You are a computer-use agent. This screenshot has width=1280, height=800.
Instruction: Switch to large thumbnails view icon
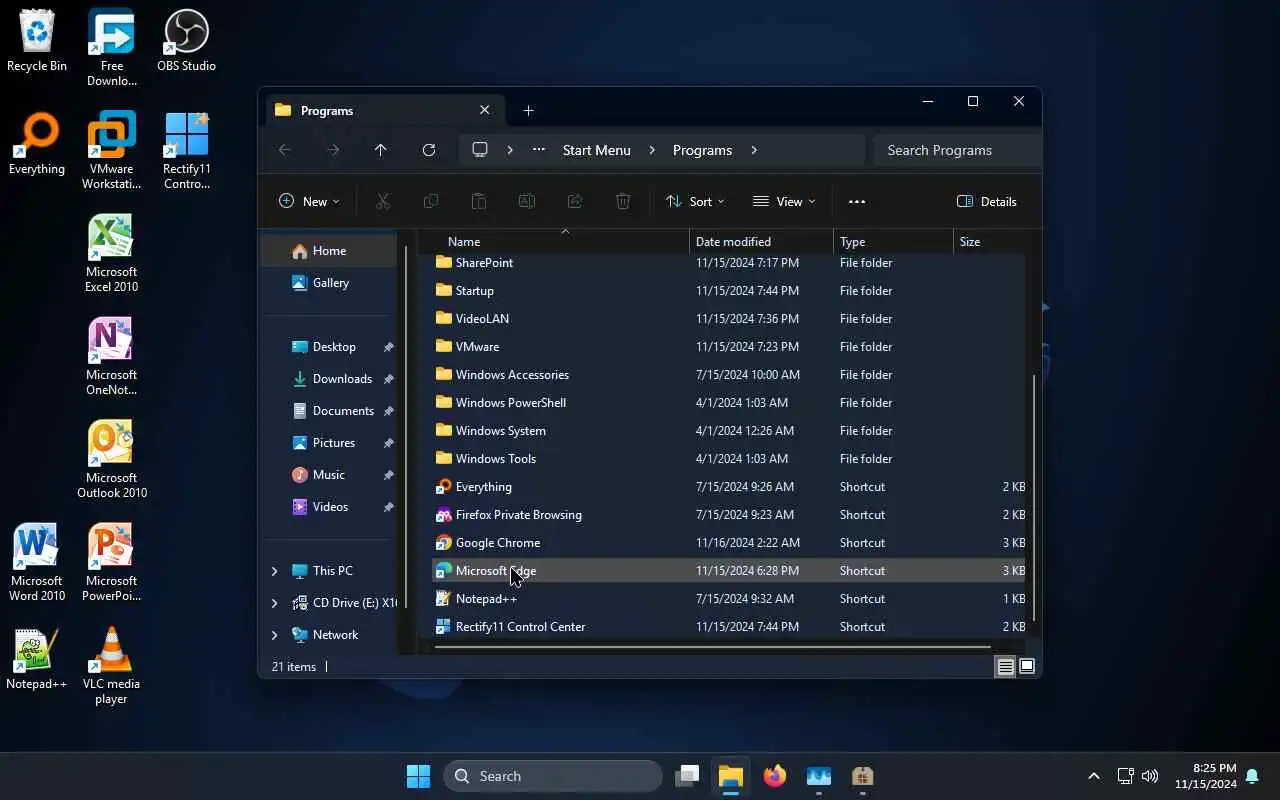tap(1027, 667)
